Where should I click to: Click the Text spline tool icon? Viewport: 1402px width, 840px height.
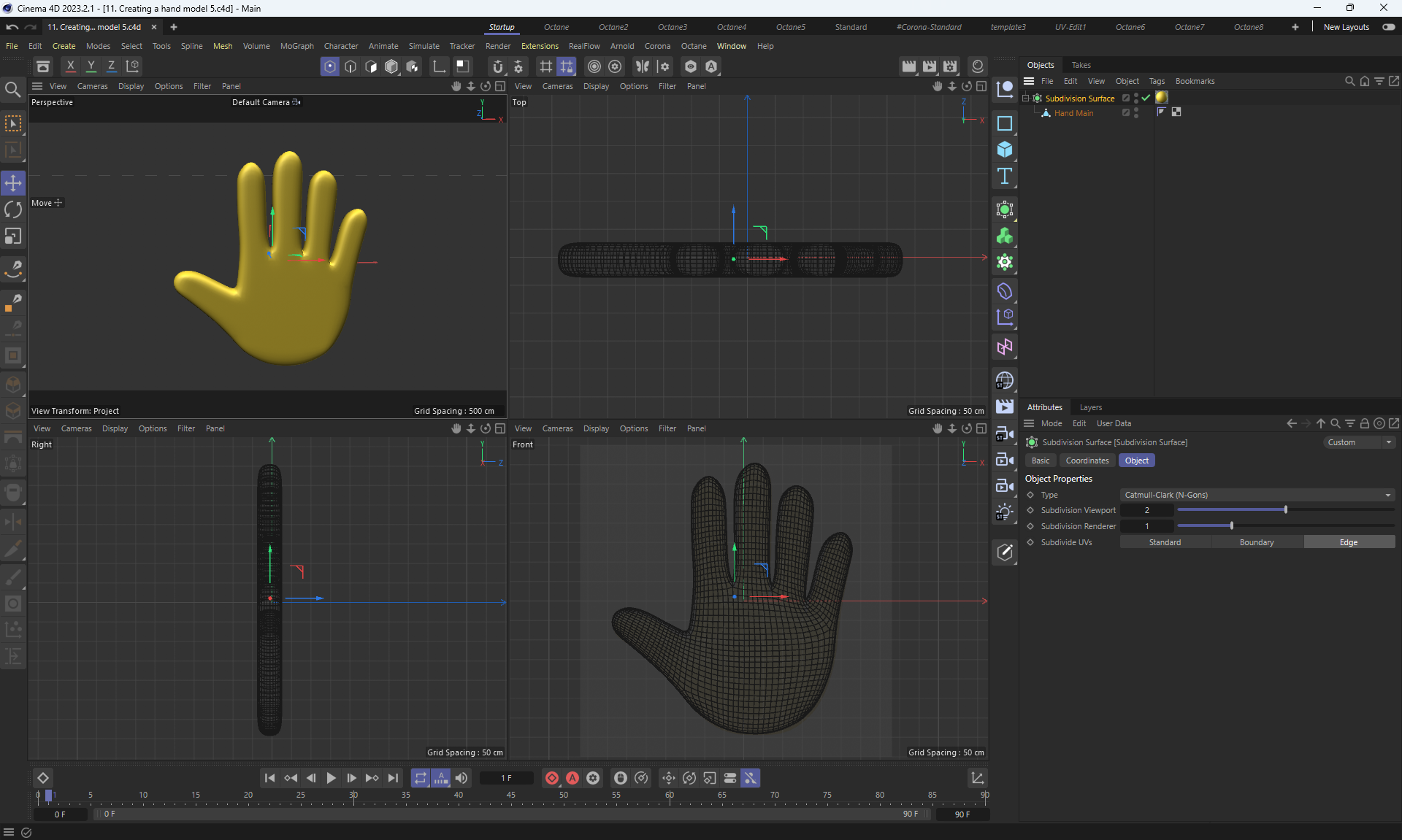click(1005, 176)
